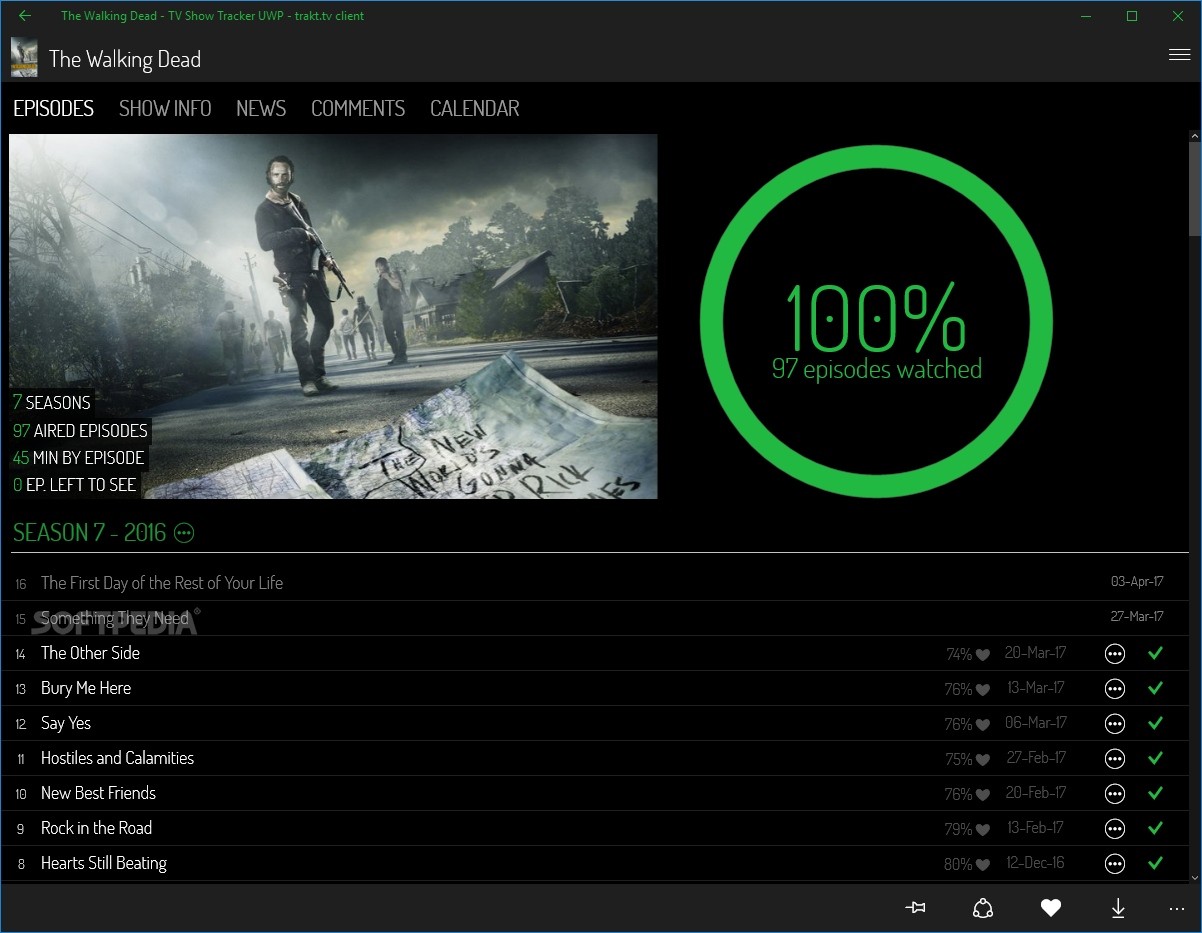Open episode The Other Side
This screenshot has height=933, width=1202.
(90, 653)
